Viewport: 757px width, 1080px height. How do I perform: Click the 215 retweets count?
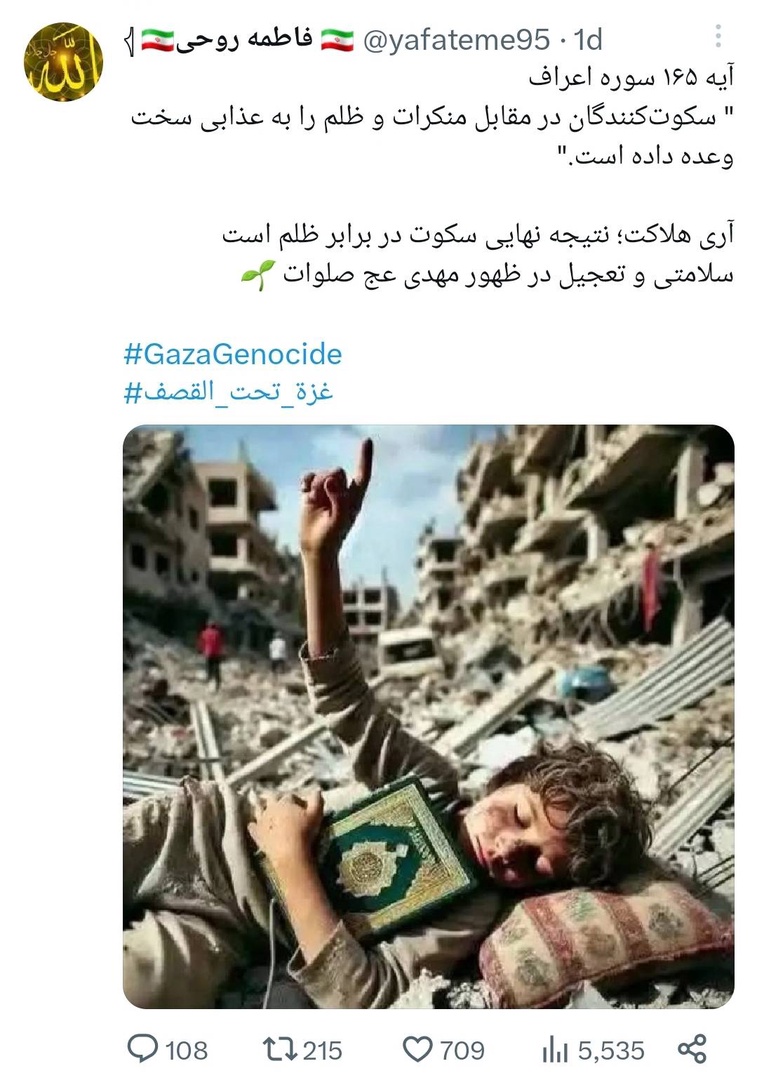tap(322, 1050)
